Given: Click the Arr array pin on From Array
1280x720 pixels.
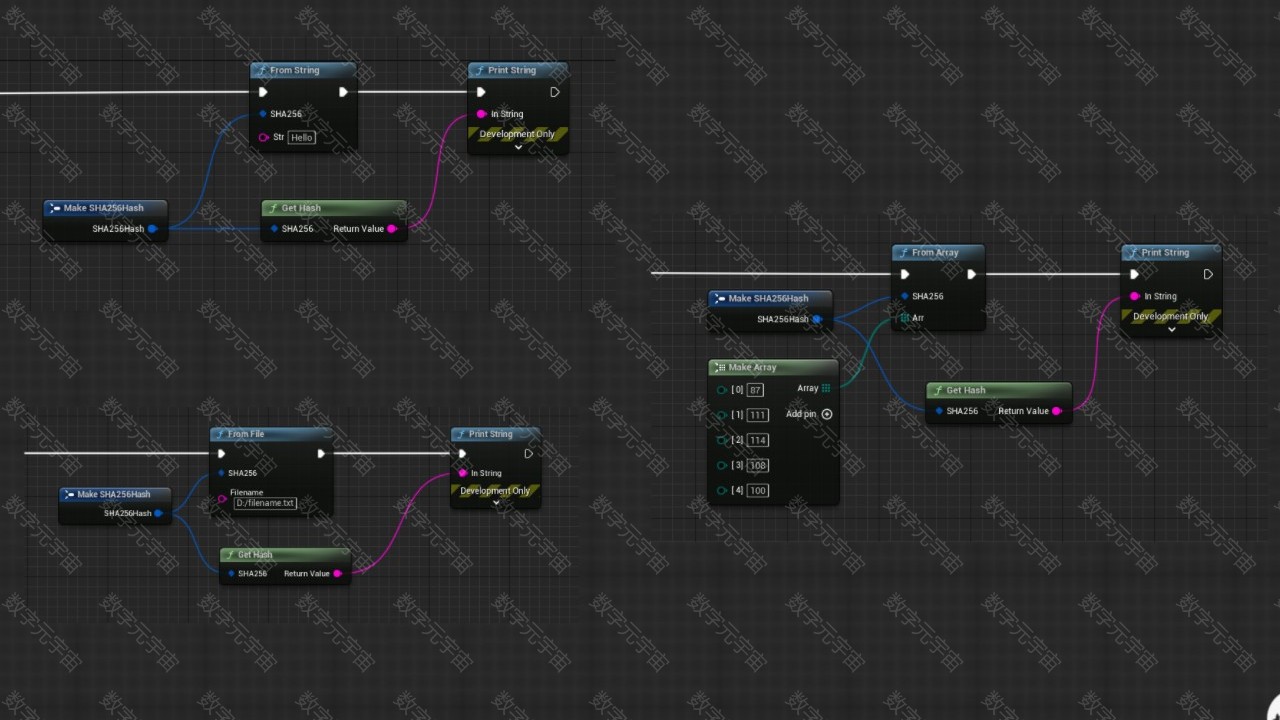Looking at the screenshot, I should point(905,318).
